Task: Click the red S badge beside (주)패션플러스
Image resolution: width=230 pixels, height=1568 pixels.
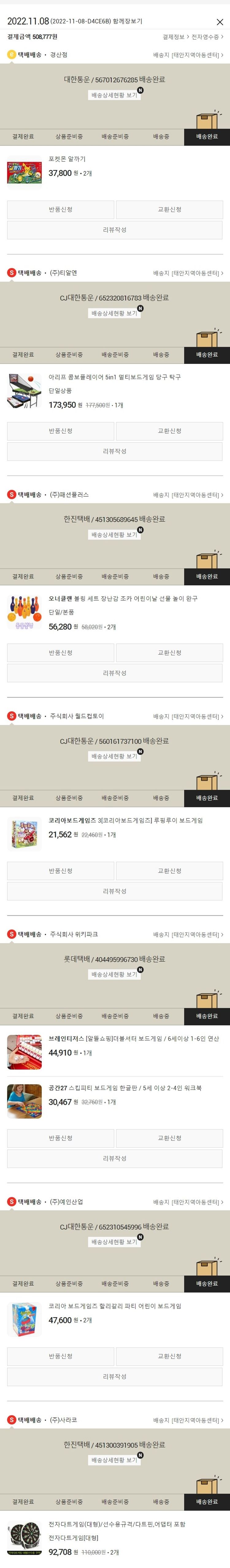Action: (11, 494)
